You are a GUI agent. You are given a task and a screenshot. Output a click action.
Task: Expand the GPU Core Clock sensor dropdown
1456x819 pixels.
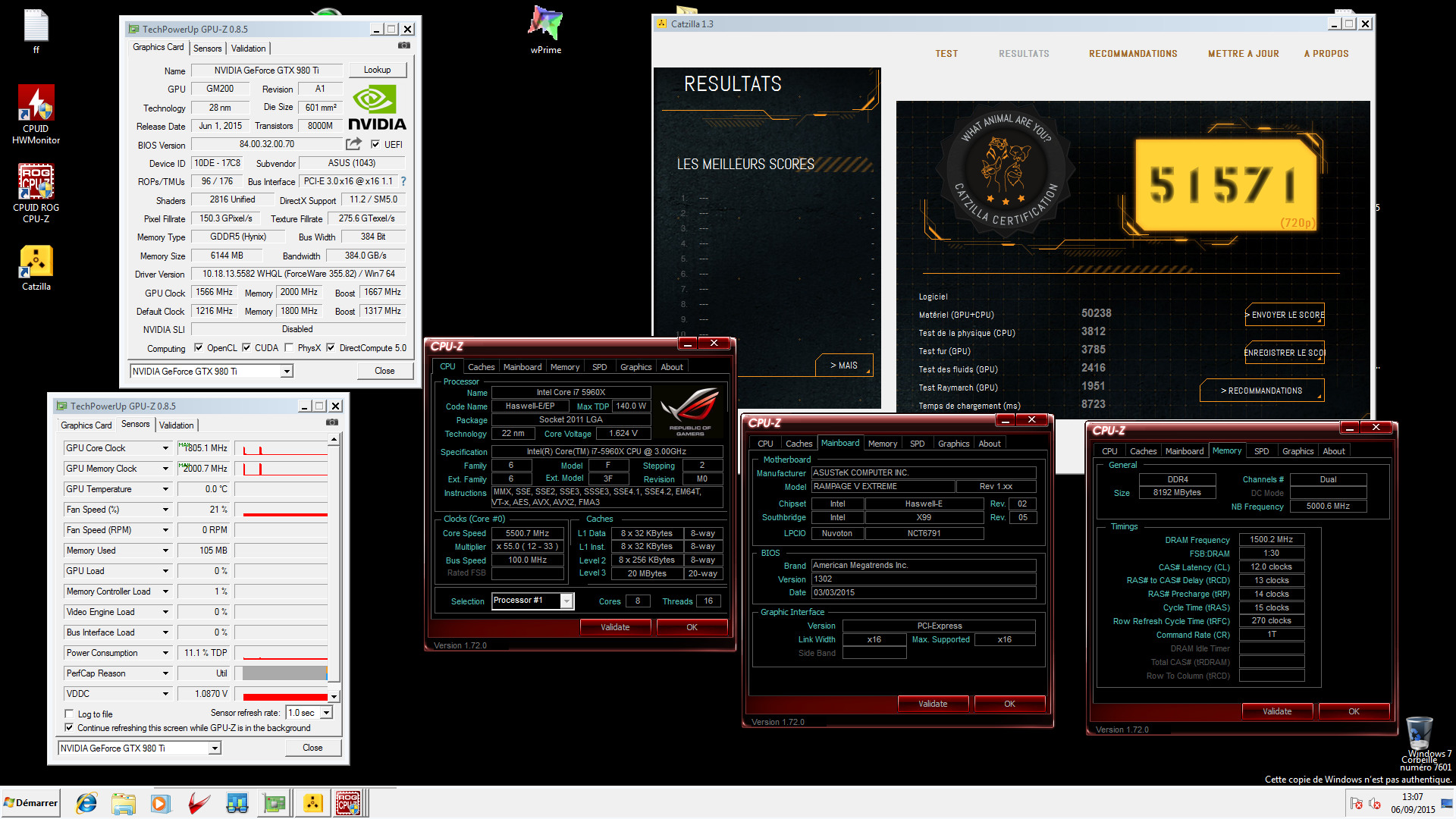(x=165, y=448)
